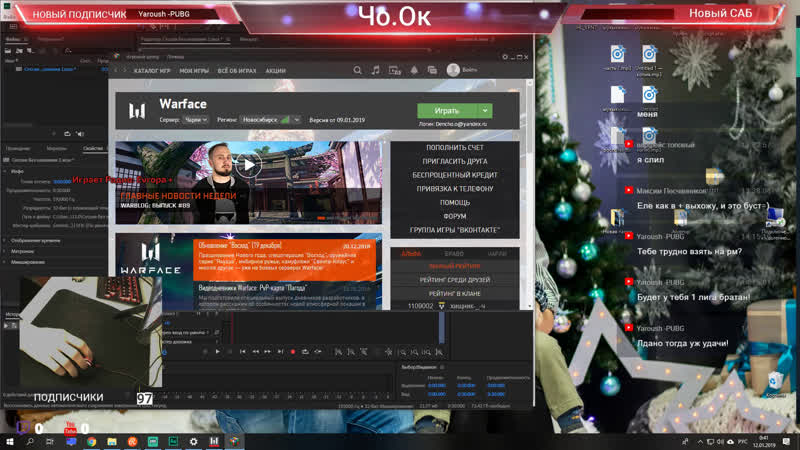This screenshot has height=450, width=800.
Task: Open Windows Settings gear in taskbar
Action: [x=193, y=441]
